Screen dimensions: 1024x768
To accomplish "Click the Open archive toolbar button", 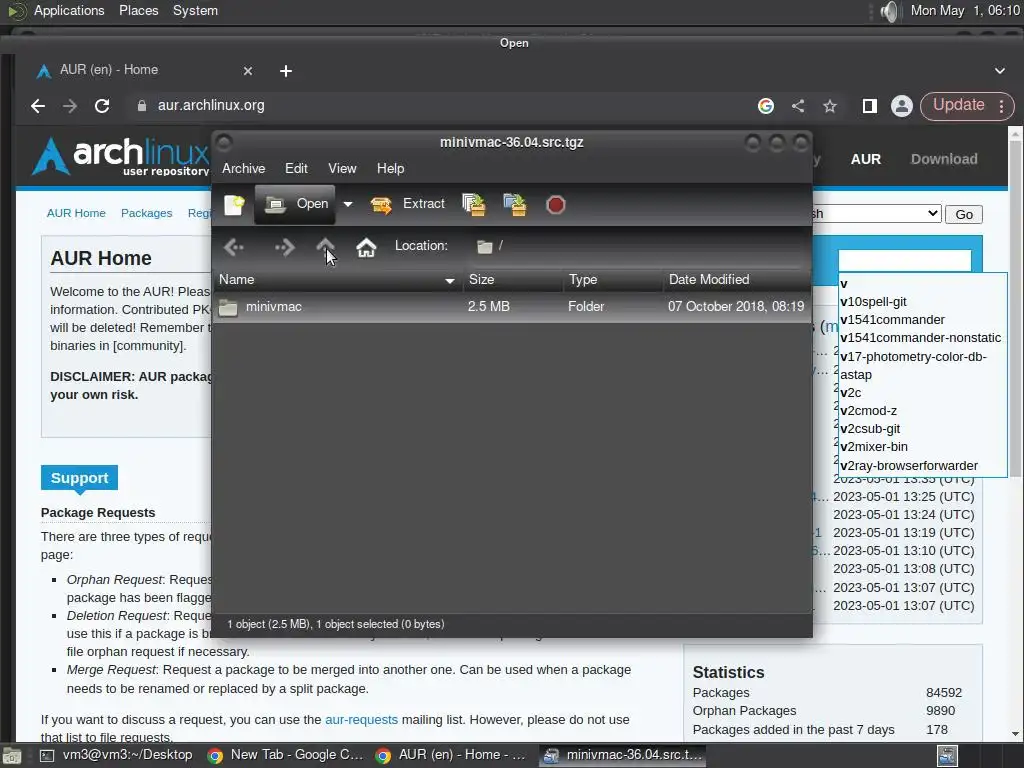I will point(295,204).
